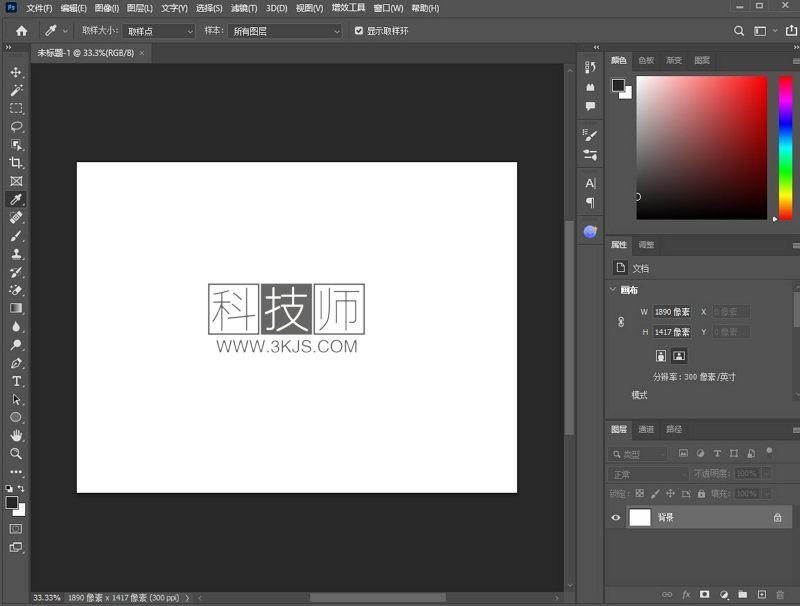This screenshot has height=606, width=800.
Task: Toggle Quick Mask mode icon
Action: pyautogui.click(x=16, y=529)
